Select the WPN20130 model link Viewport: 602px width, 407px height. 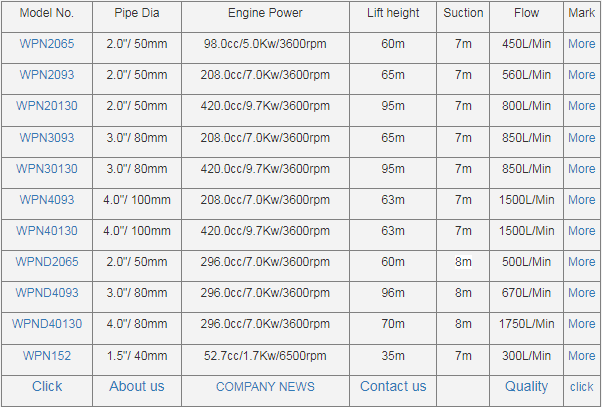click(47, 106)
